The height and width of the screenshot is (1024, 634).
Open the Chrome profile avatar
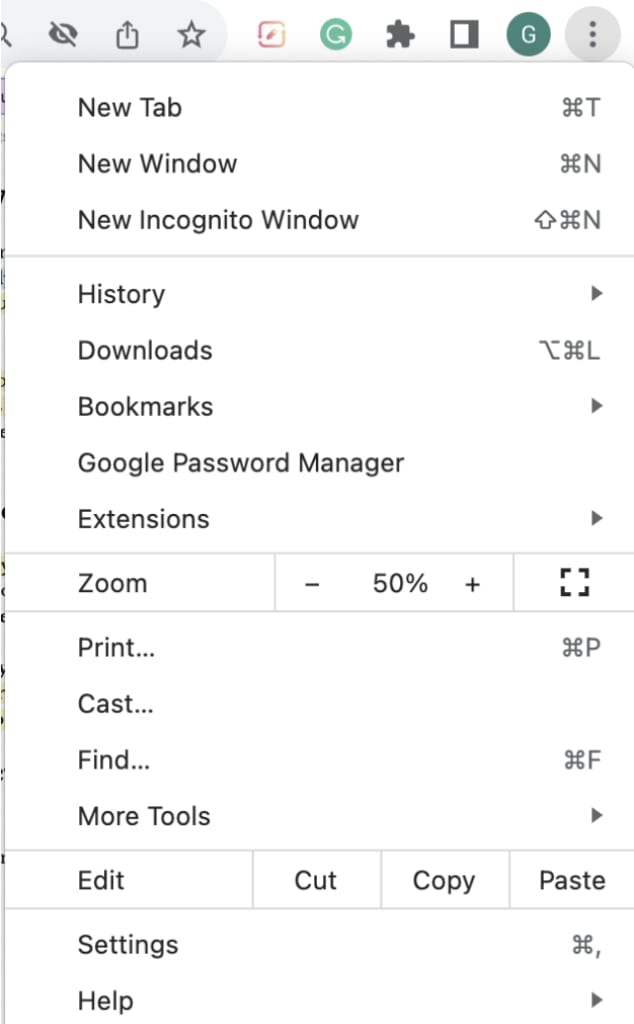[528, 33]
